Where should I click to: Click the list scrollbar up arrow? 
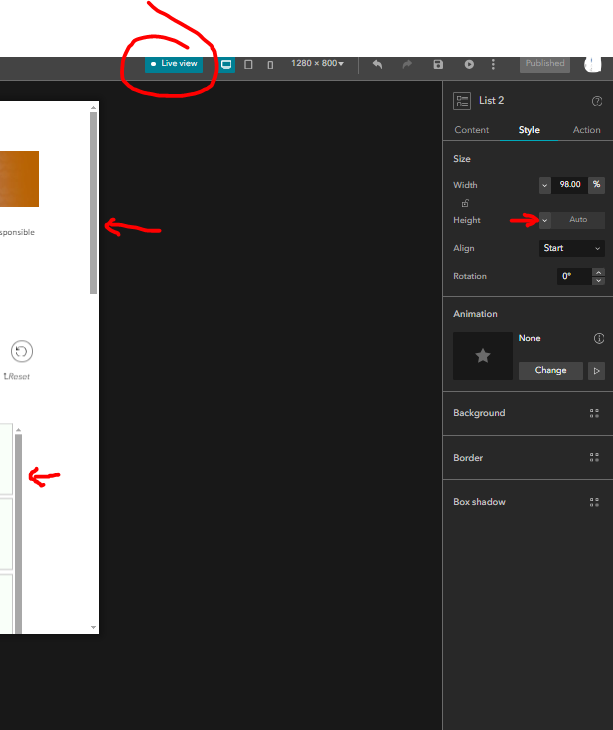pos(19,430)
